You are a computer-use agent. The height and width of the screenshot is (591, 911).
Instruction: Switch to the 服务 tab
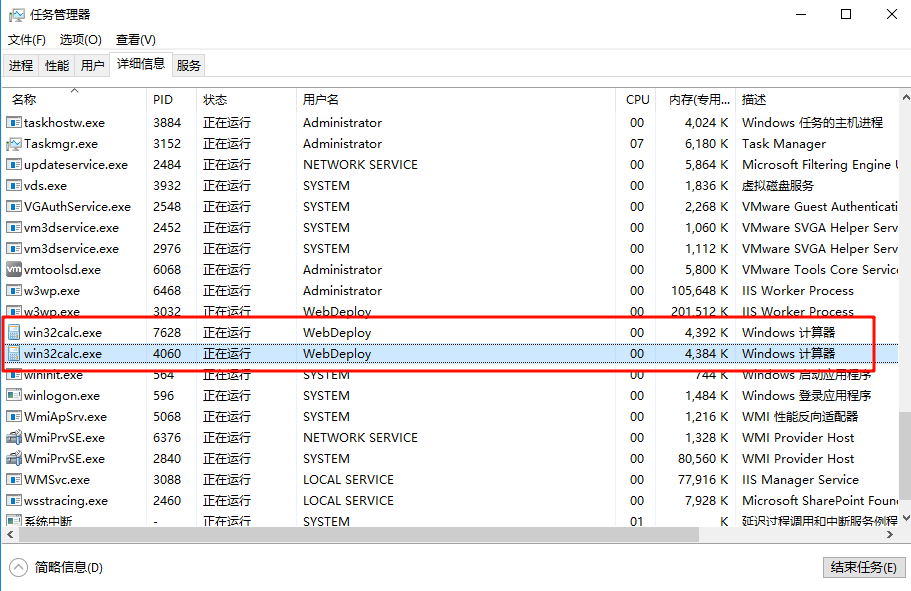(x=188, y=66)
